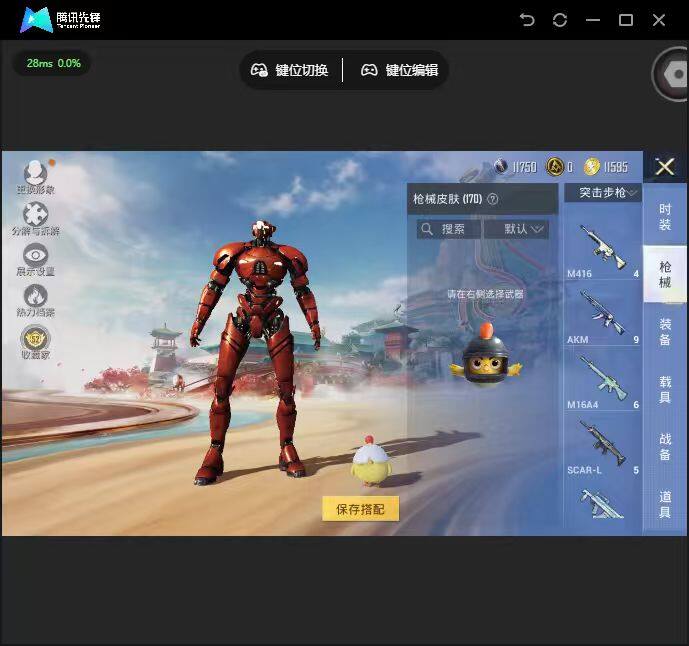Click the 键位编辑 gamepad button

pyautogui.click(x=399, y=70)
